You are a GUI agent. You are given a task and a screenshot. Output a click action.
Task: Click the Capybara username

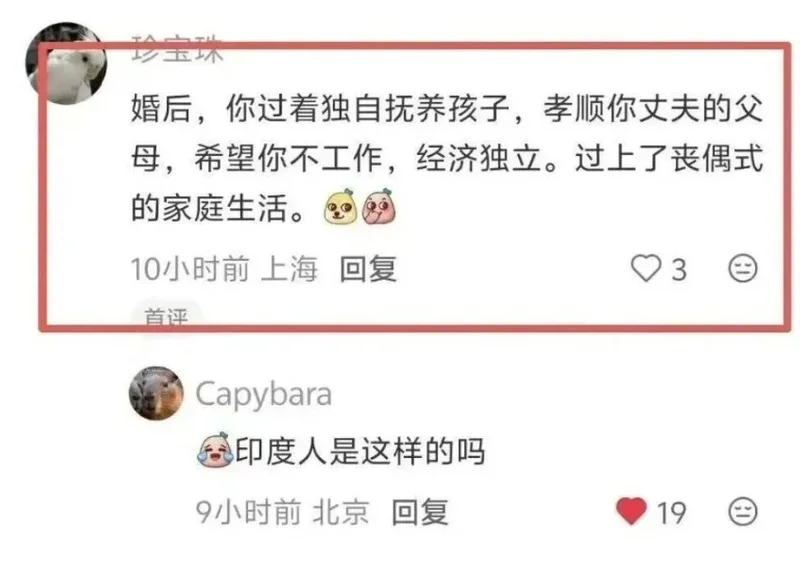pos(264,395)
